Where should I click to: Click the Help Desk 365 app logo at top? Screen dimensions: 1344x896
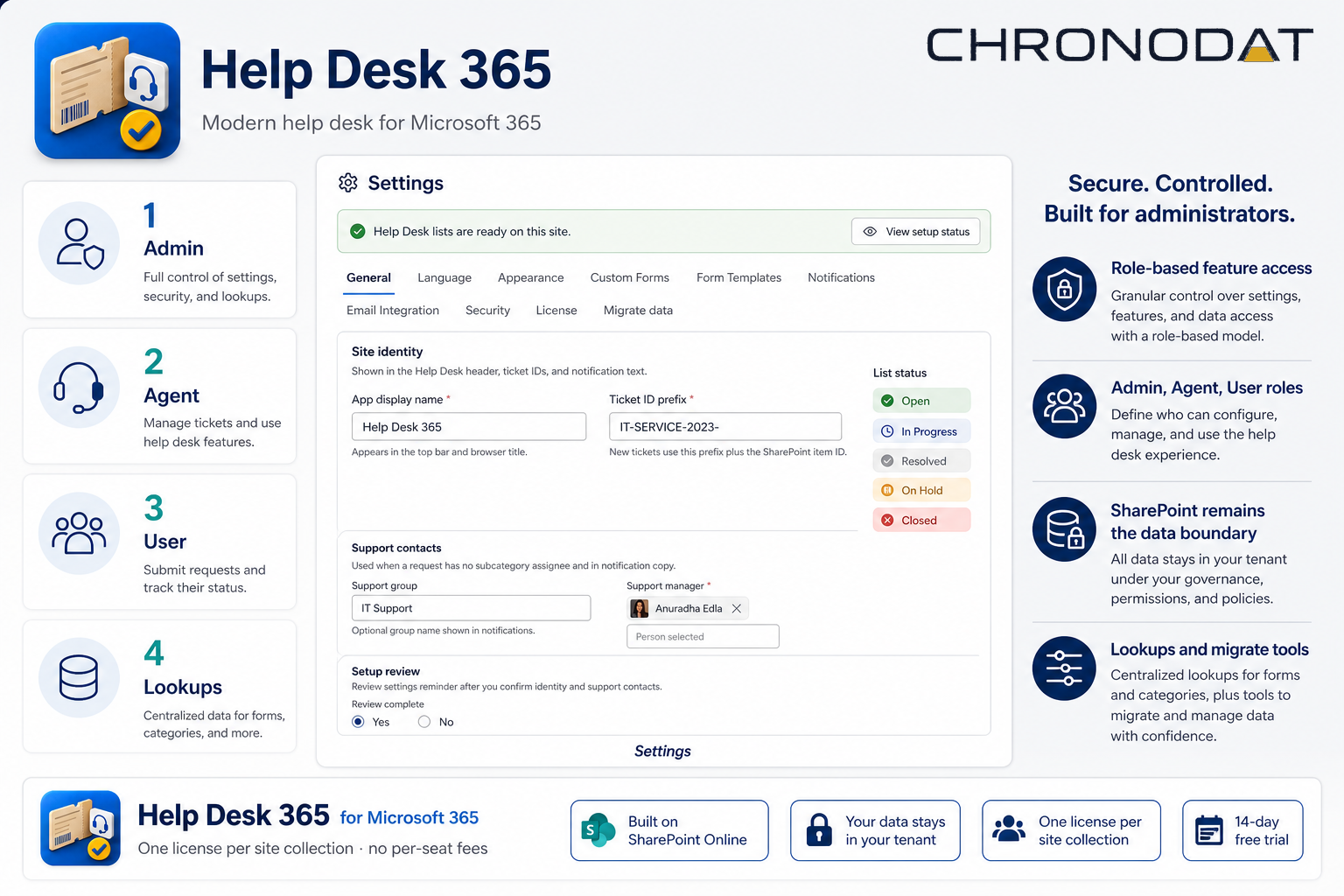pos(108,91)
